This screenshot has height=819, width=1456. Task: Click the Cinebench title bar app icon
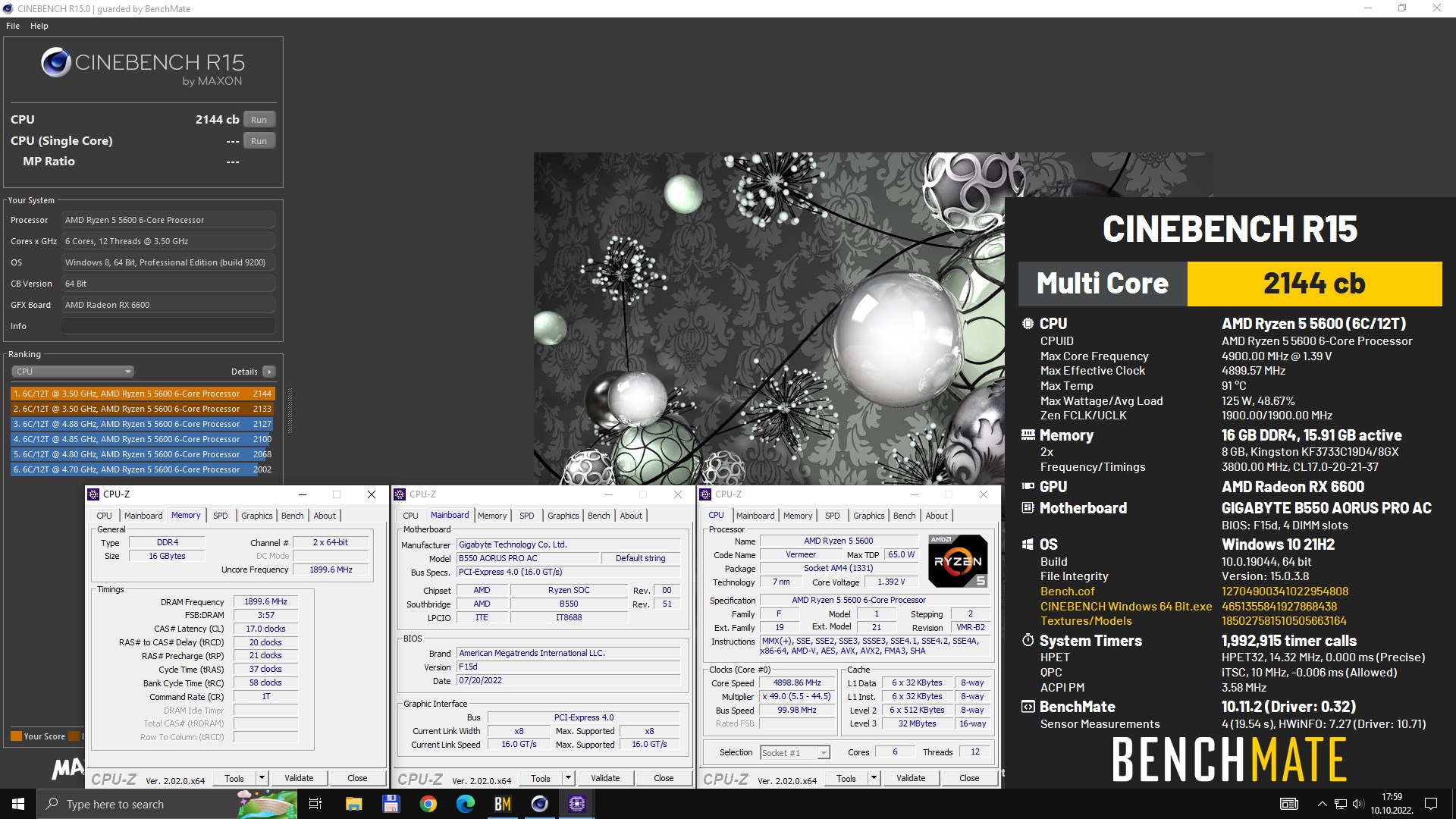click(8, 8)
